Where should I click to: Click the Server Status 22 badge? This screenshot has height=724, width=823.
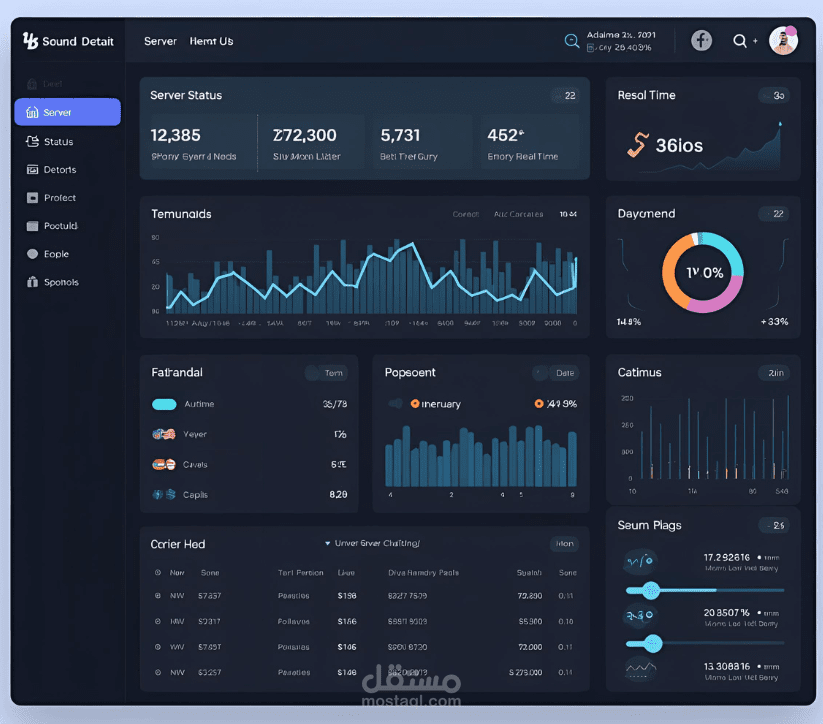pyautogui.click(x=567, y=96)
